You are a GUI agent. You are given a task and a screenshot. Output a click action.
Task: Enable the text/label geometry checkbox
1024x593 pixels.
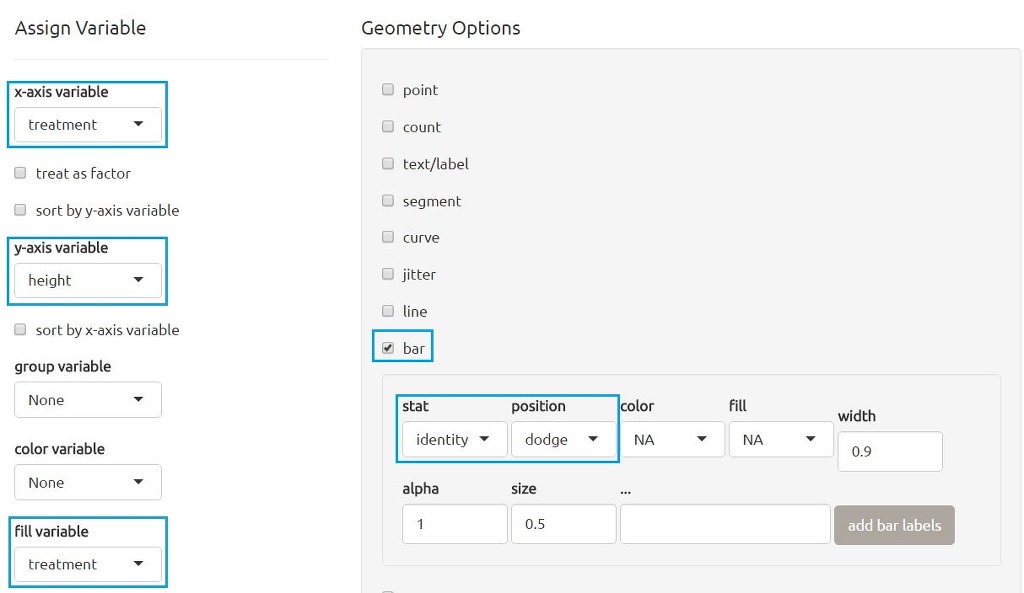tap(388, 164)
